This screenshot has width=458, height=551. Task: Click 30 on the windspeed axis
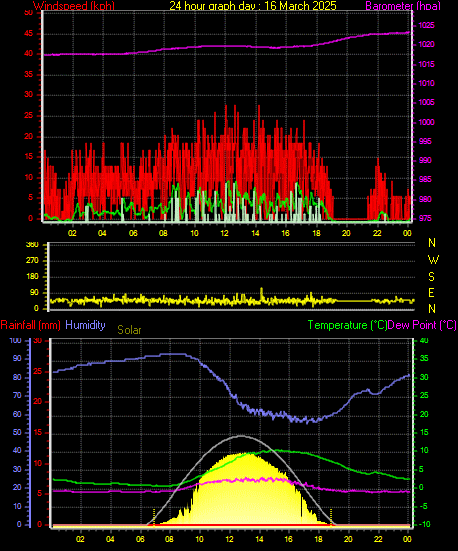pos(29,95)
